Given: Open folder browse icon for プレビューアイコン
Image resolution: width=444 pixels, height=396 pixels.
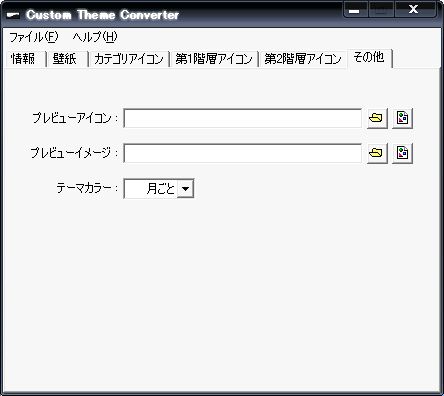Looking at the screenshot, I should [x=377, y=118].
